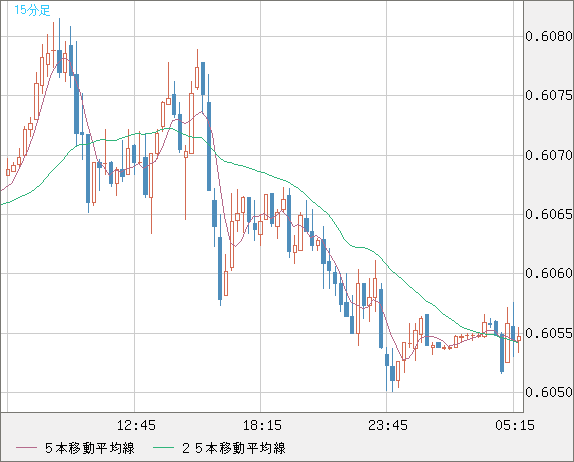Select the 0.6080 price axis label
Image resolution: width=574 pixels, height=462 pixels.
pos(549,36)
